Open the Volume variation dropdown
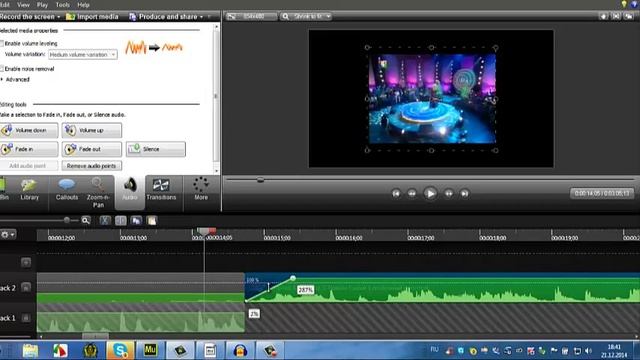 coord(83,54)
